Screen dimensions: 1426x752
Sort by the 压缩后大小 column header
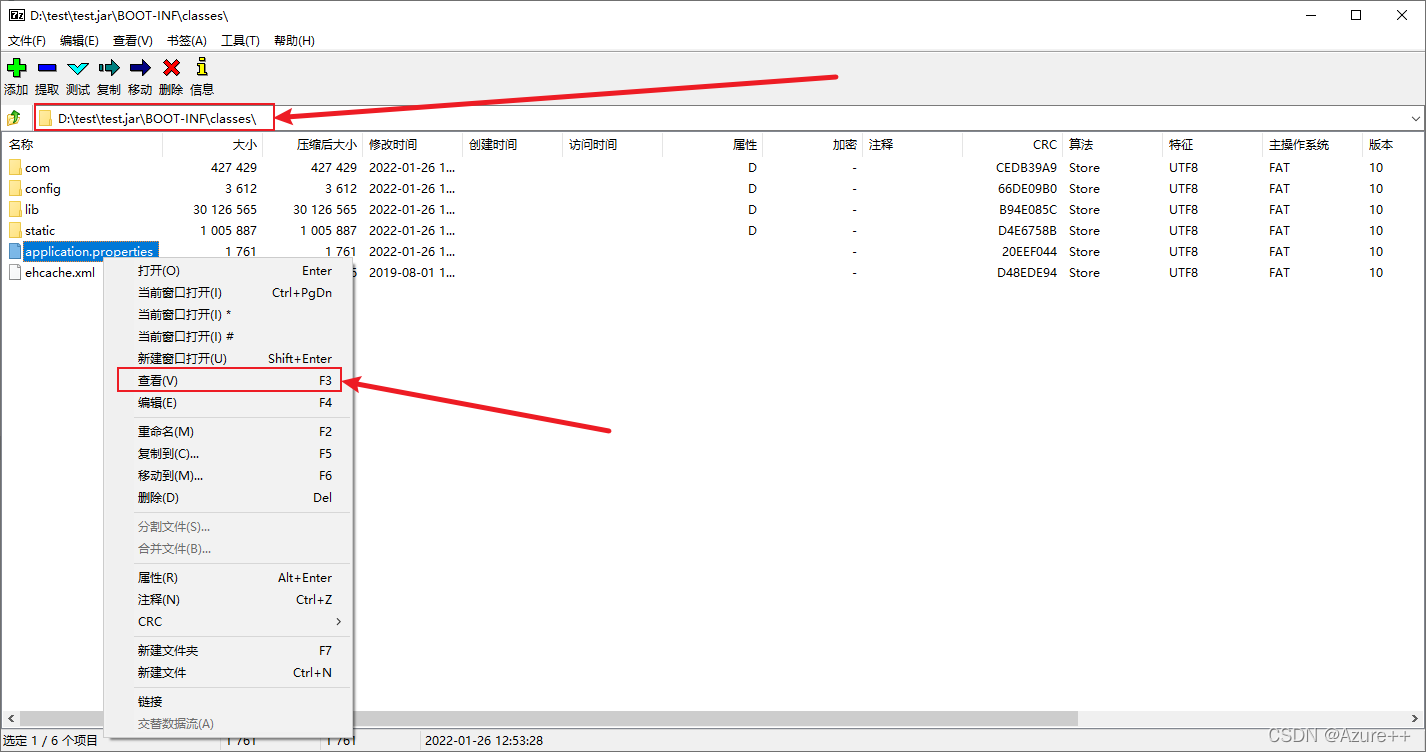(x=312, y=145)
